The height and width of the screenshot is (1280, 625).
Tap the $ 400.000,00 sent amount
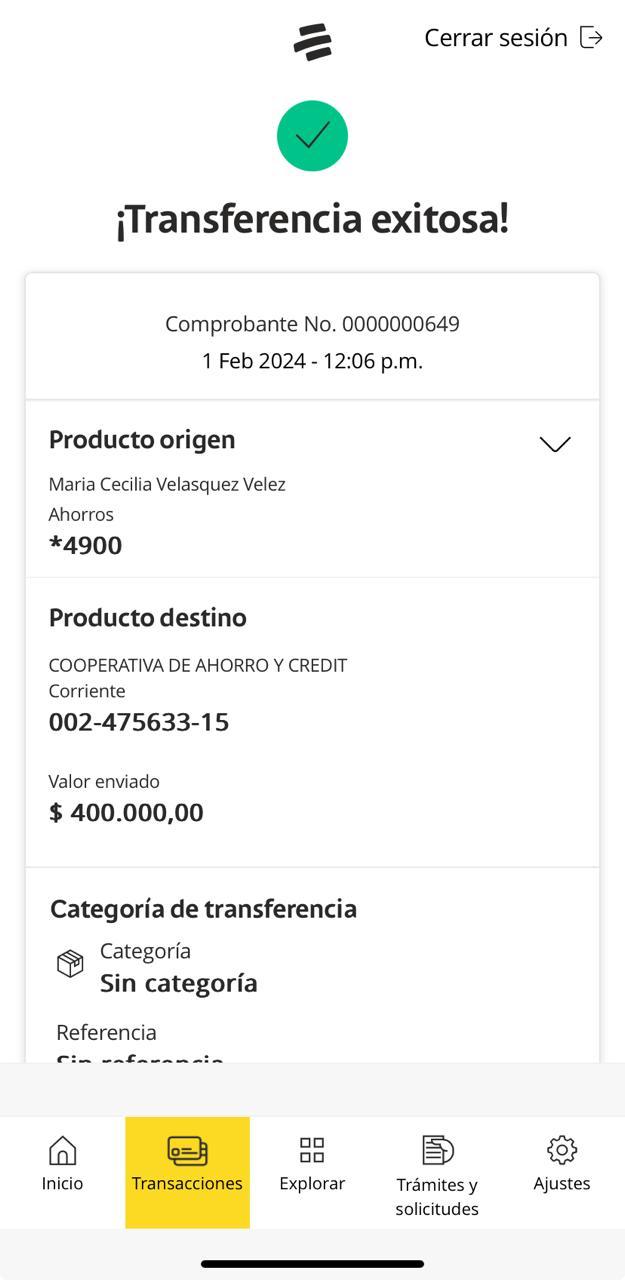tap(126, 812)
